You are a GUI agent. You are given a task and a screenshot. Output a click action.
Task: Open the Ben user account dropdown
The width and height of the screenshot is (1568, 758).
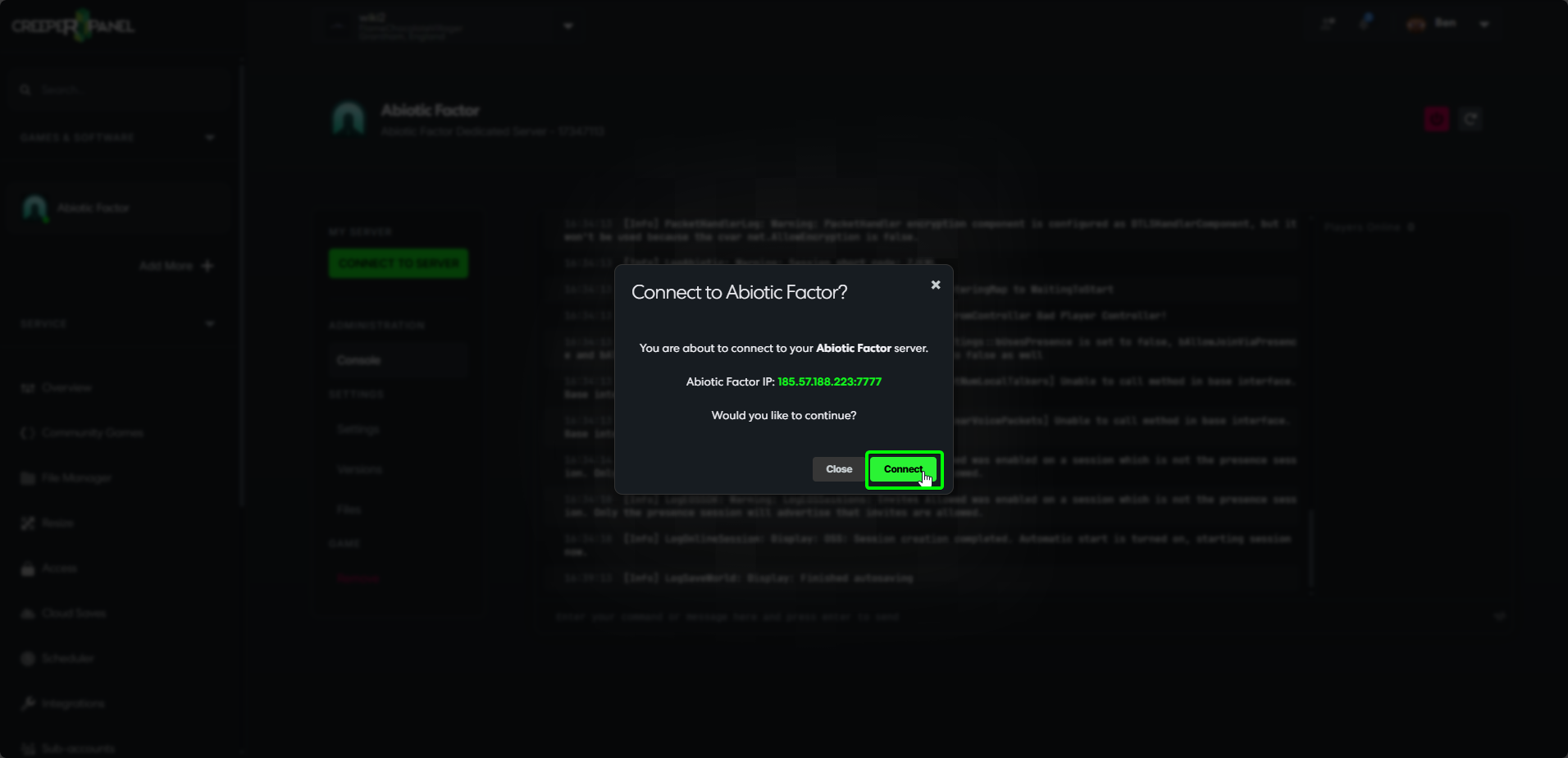click(1484, 24)
